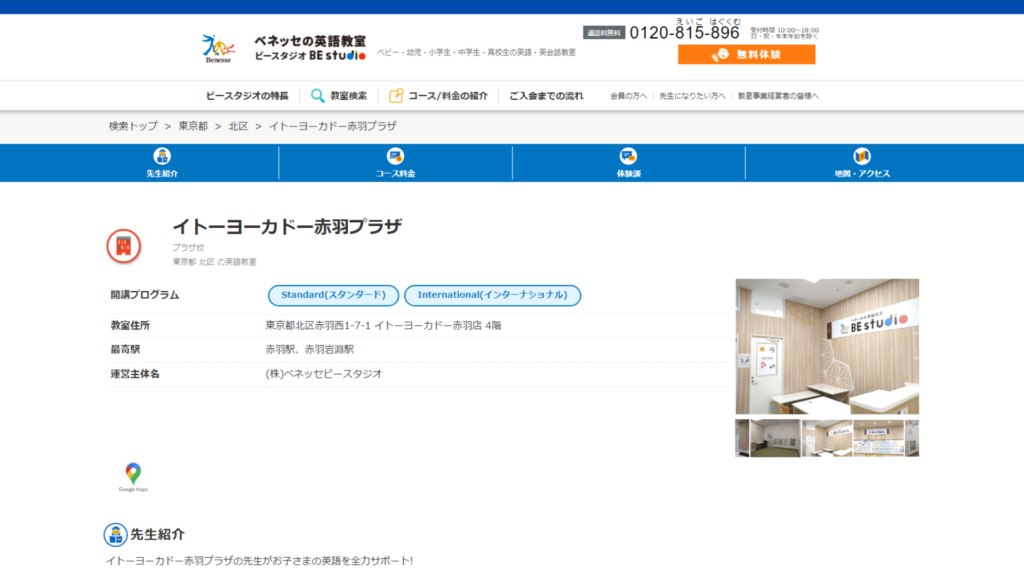Open the Google Maps pin icon

133,477
